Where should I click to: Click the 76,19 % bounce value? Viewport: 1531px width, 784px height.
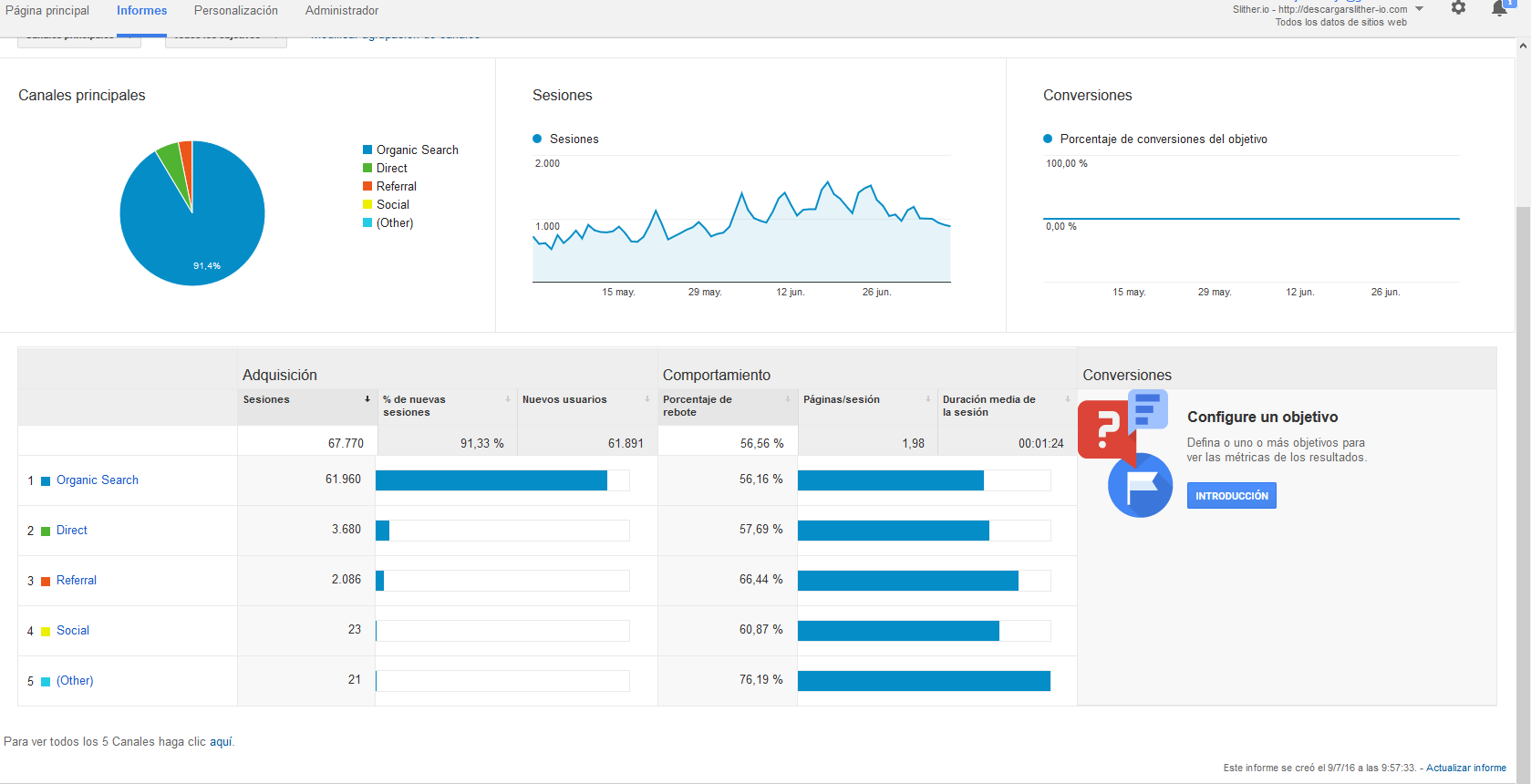pos(761,679)
